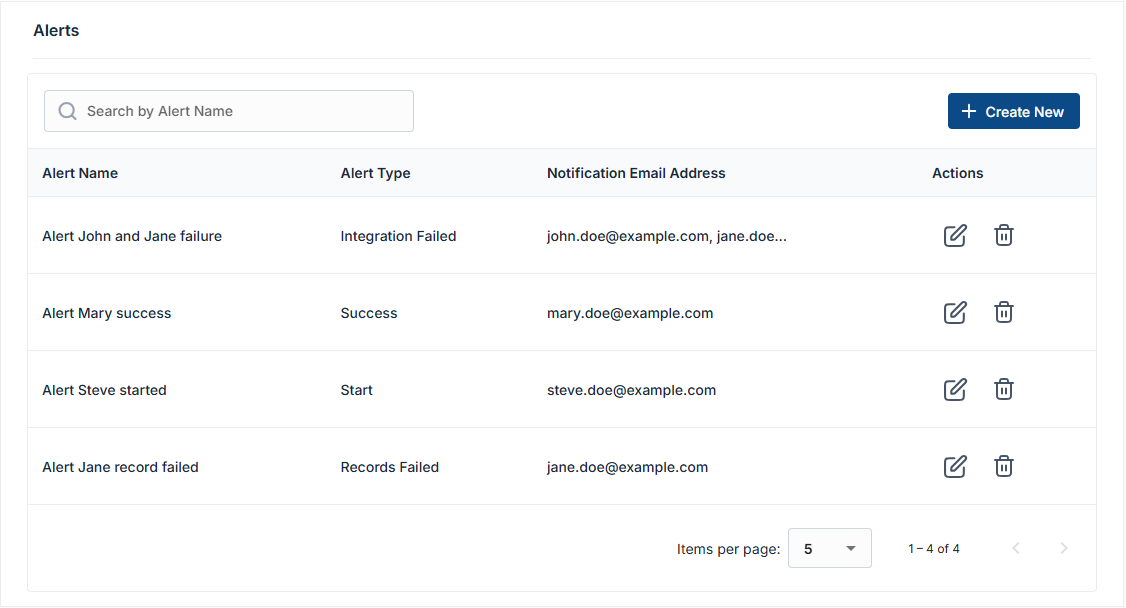1126x608 pixels.
Task: Edit the Alert Steve started entry
Action: coord(955,390)
